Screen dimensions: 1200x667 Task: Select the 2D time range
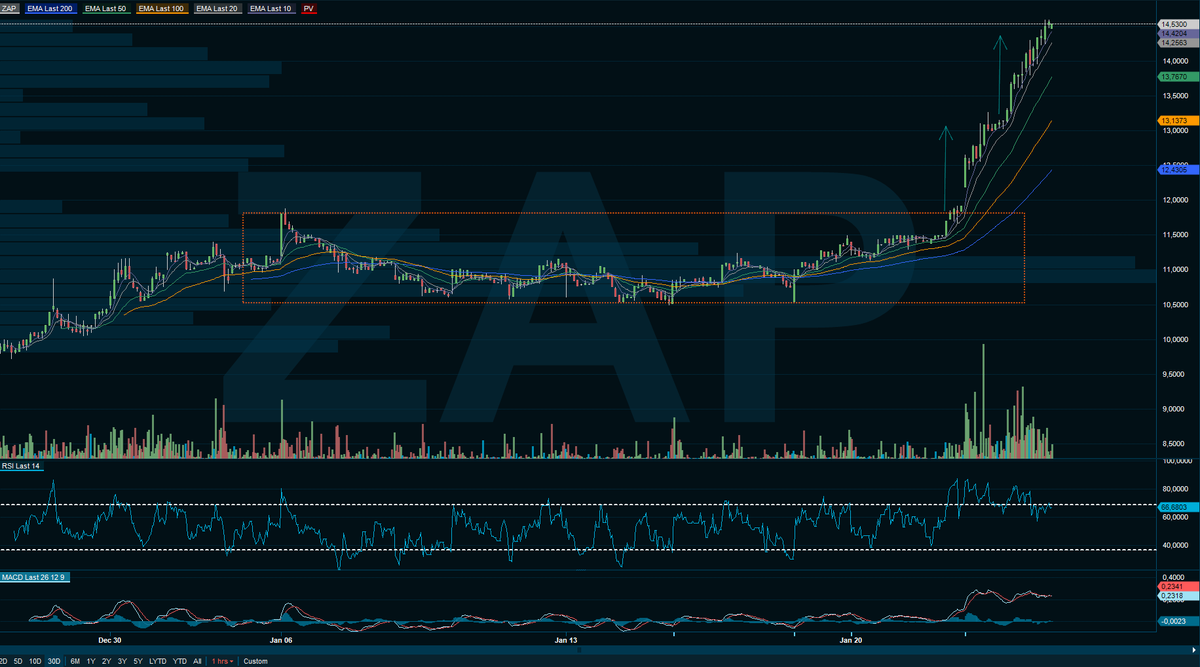pos(5,661)
